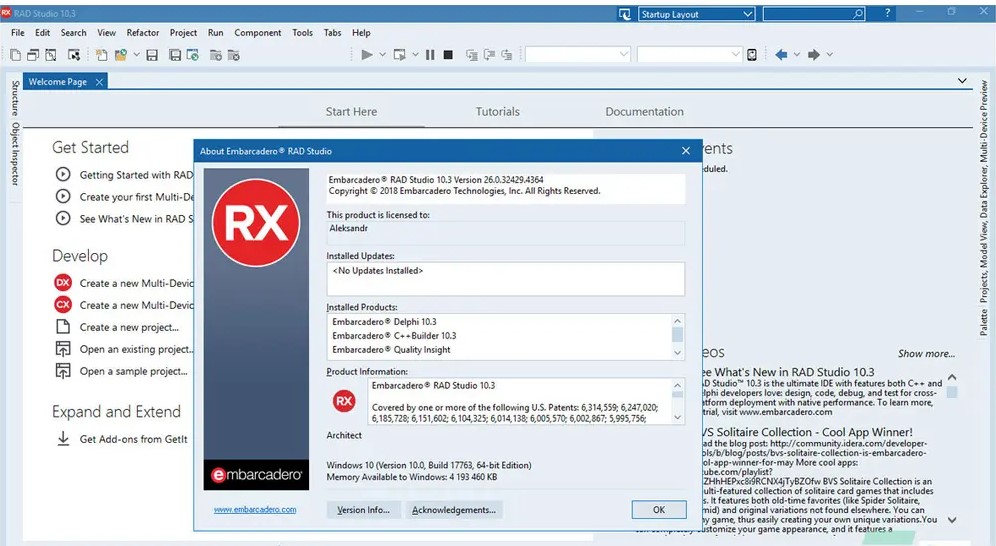
Task: Open the Tabs menu
Action: (332, 32)
